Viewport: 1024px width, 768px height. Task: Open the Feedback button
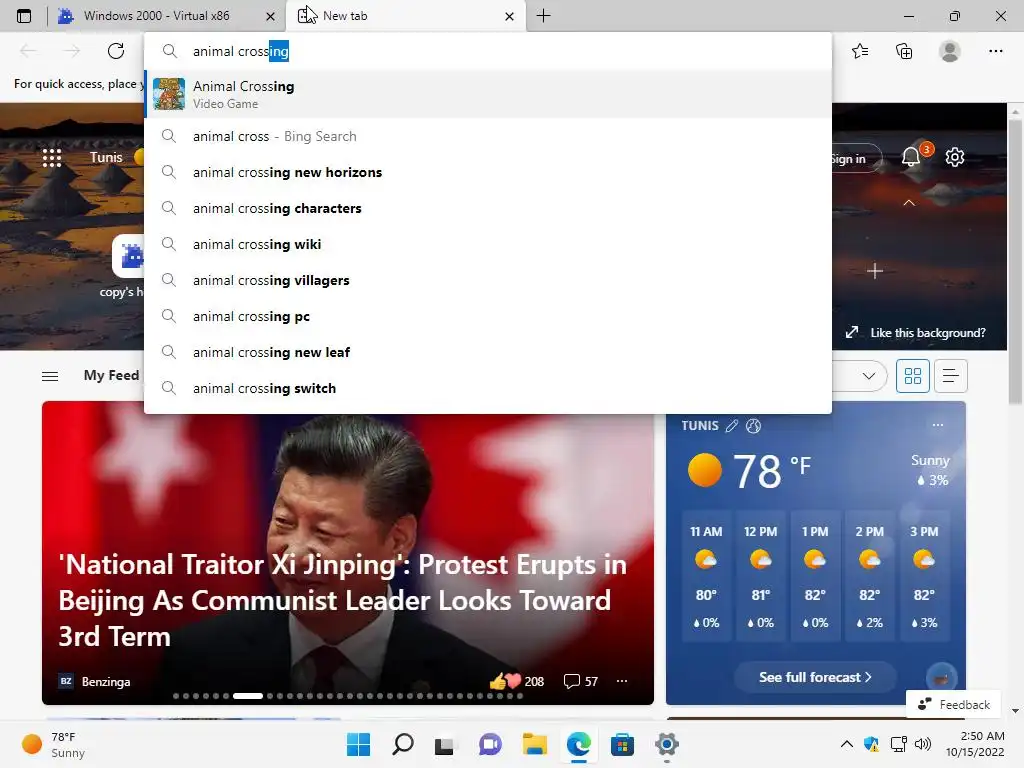tap(953, 704)
